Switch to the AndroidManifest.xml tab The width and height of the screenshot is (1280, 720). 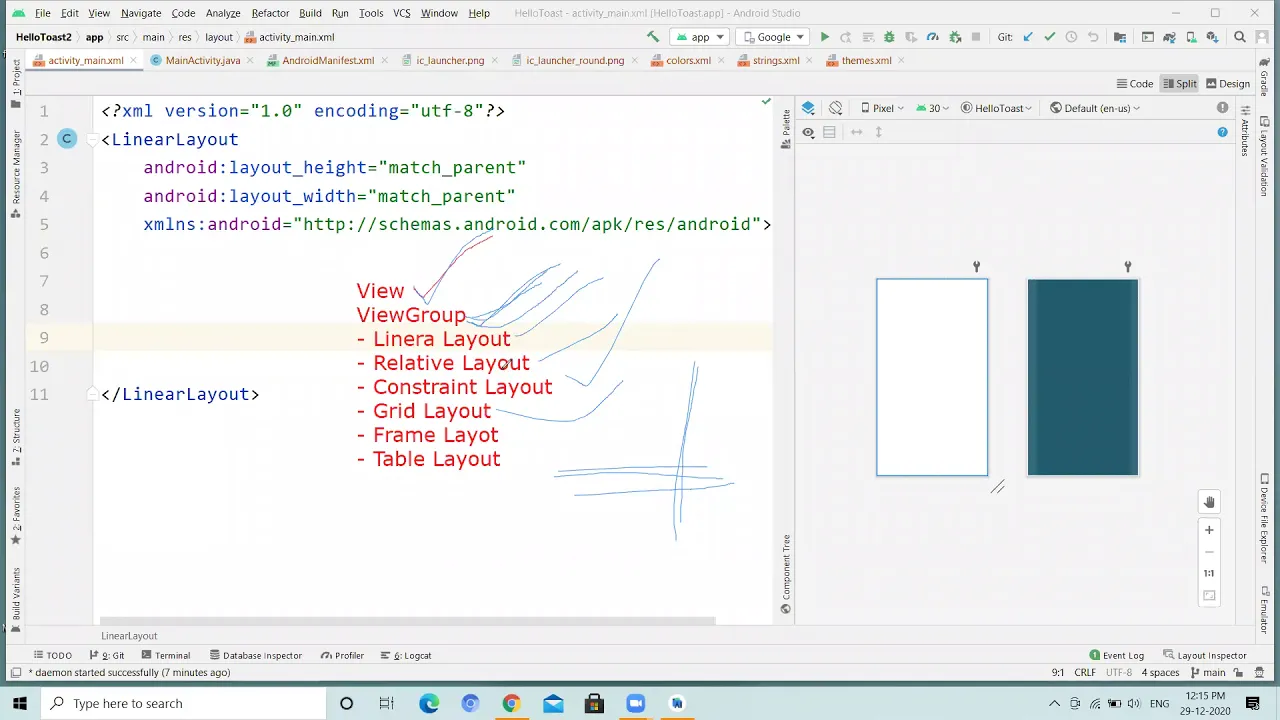tap(327, 60)
